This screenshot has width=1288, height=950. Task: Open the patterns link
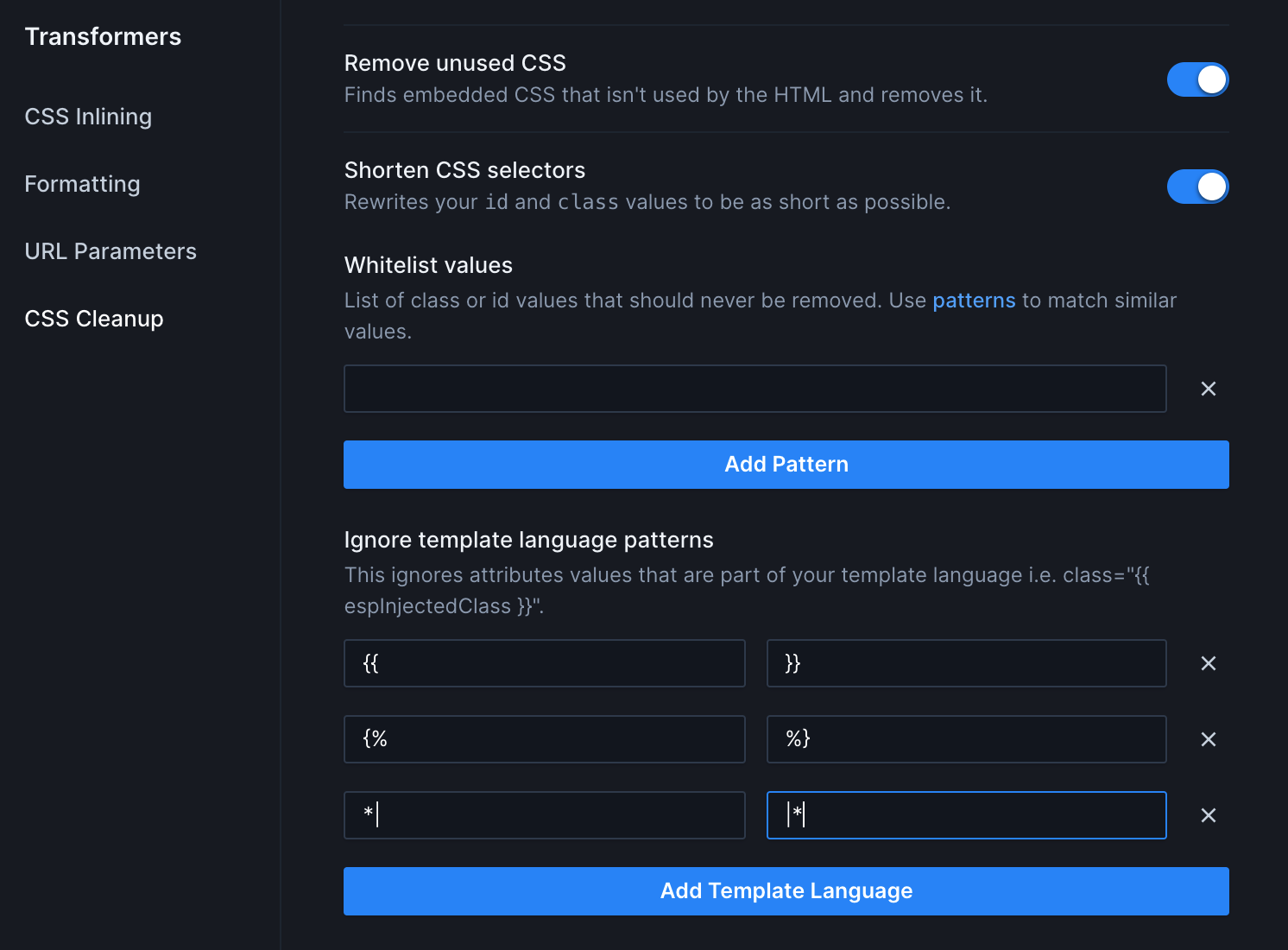974,301
